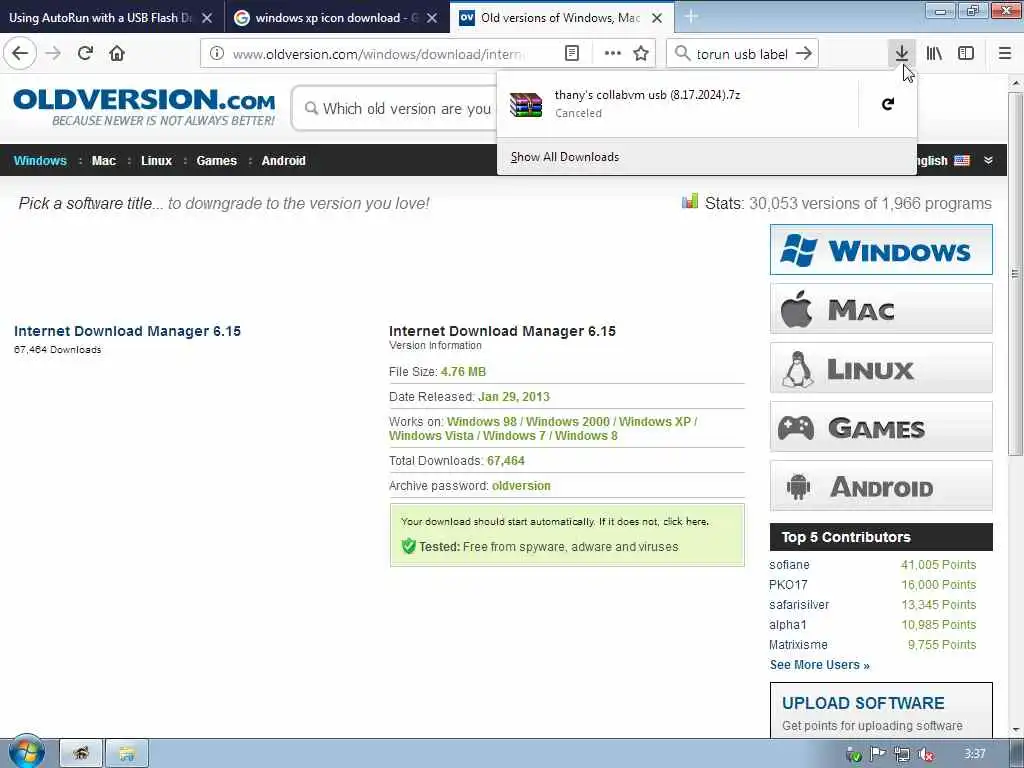Click the muted volume tray icon
The width and height of the screenshot is (1024, 768).
(x=925, y=755)
